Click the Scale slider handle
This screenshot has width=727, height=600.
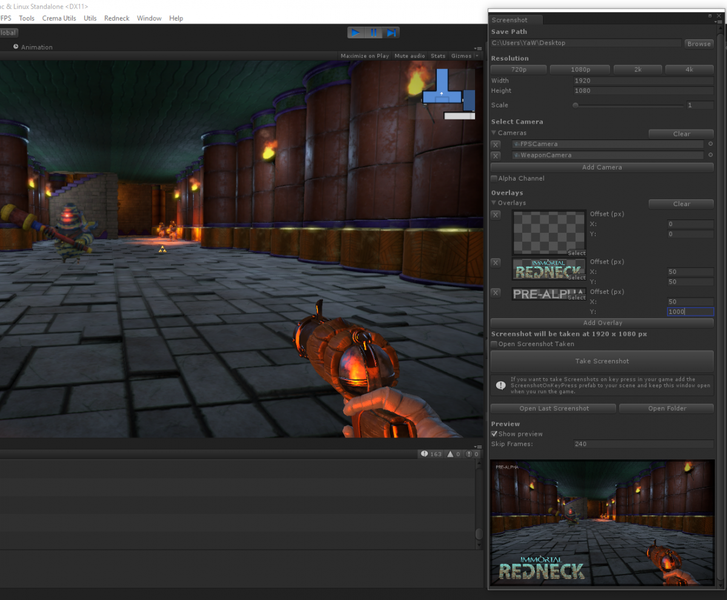(x=575, y=105)
